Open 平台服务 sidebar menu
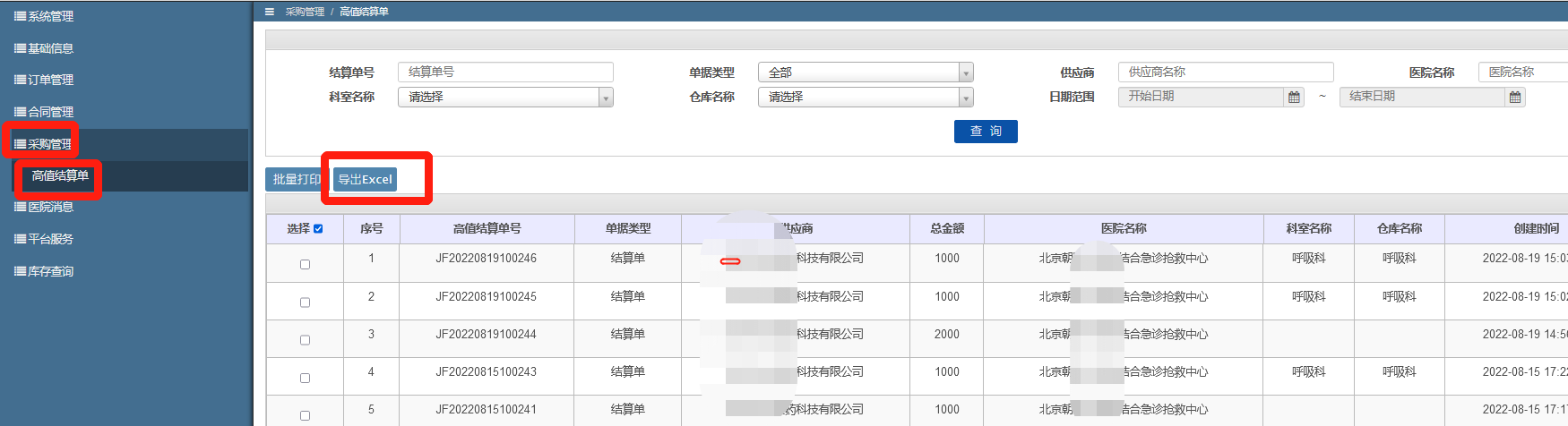Image resolution: width=1568 pixels, height=426 pixels. pyautogui.click(x=44, y=239)
